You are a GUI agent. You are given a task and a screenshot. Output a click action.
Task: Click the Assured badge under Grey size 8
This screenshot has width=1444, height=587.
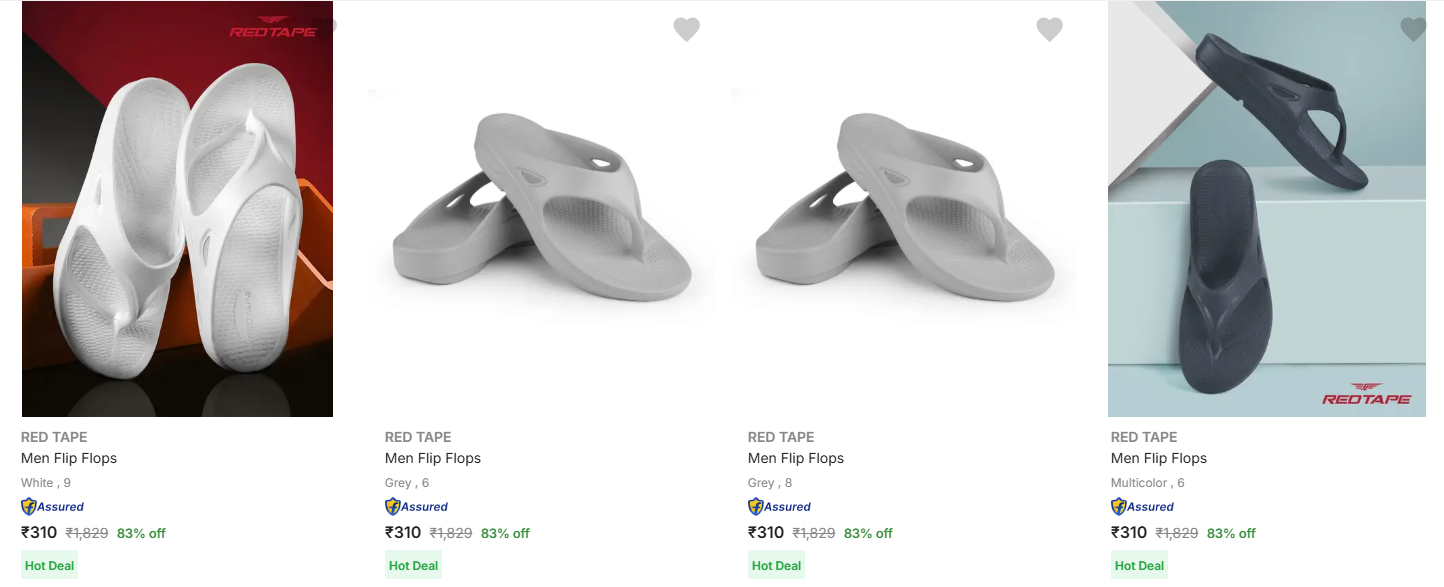(779, 507)
